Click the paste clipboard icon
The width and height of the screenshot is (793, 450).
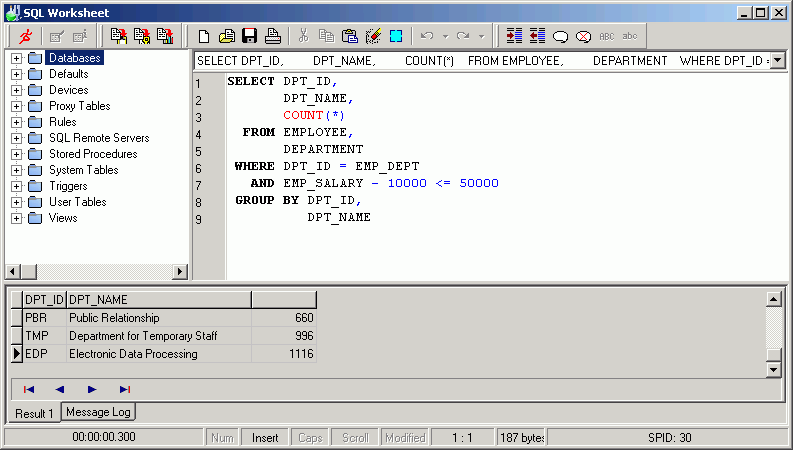pyautogui.click(x=349, y=36)
